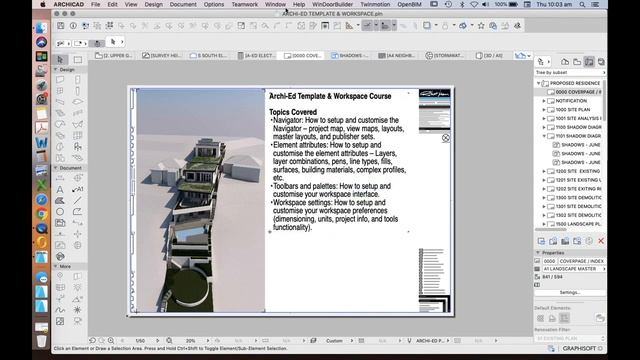Click the zoom-in magnifier in bottom bar
The width and height of the screenshot is (640, 360).
111,340
